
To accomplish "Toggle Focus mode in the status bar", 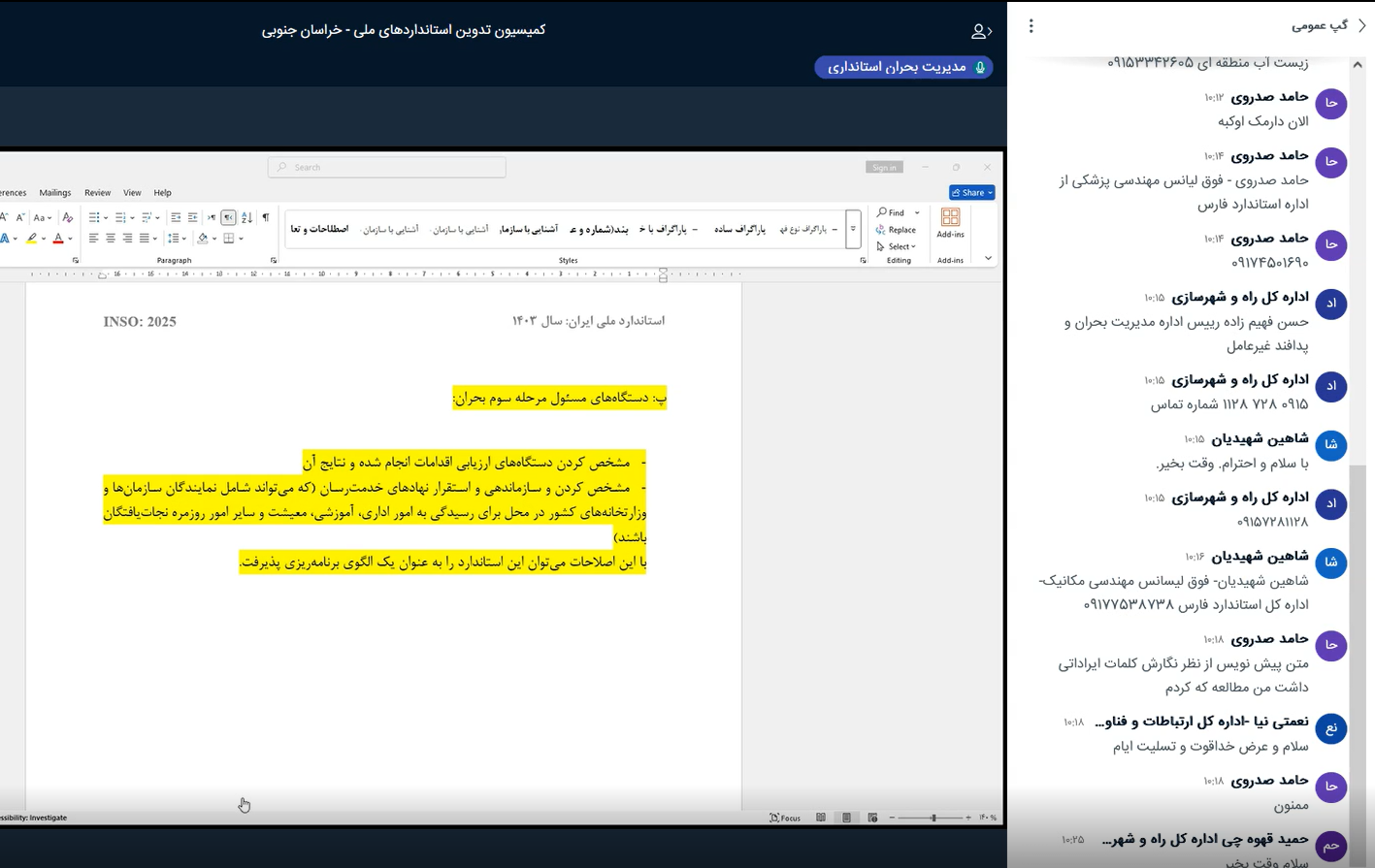I will coord(784,818).
